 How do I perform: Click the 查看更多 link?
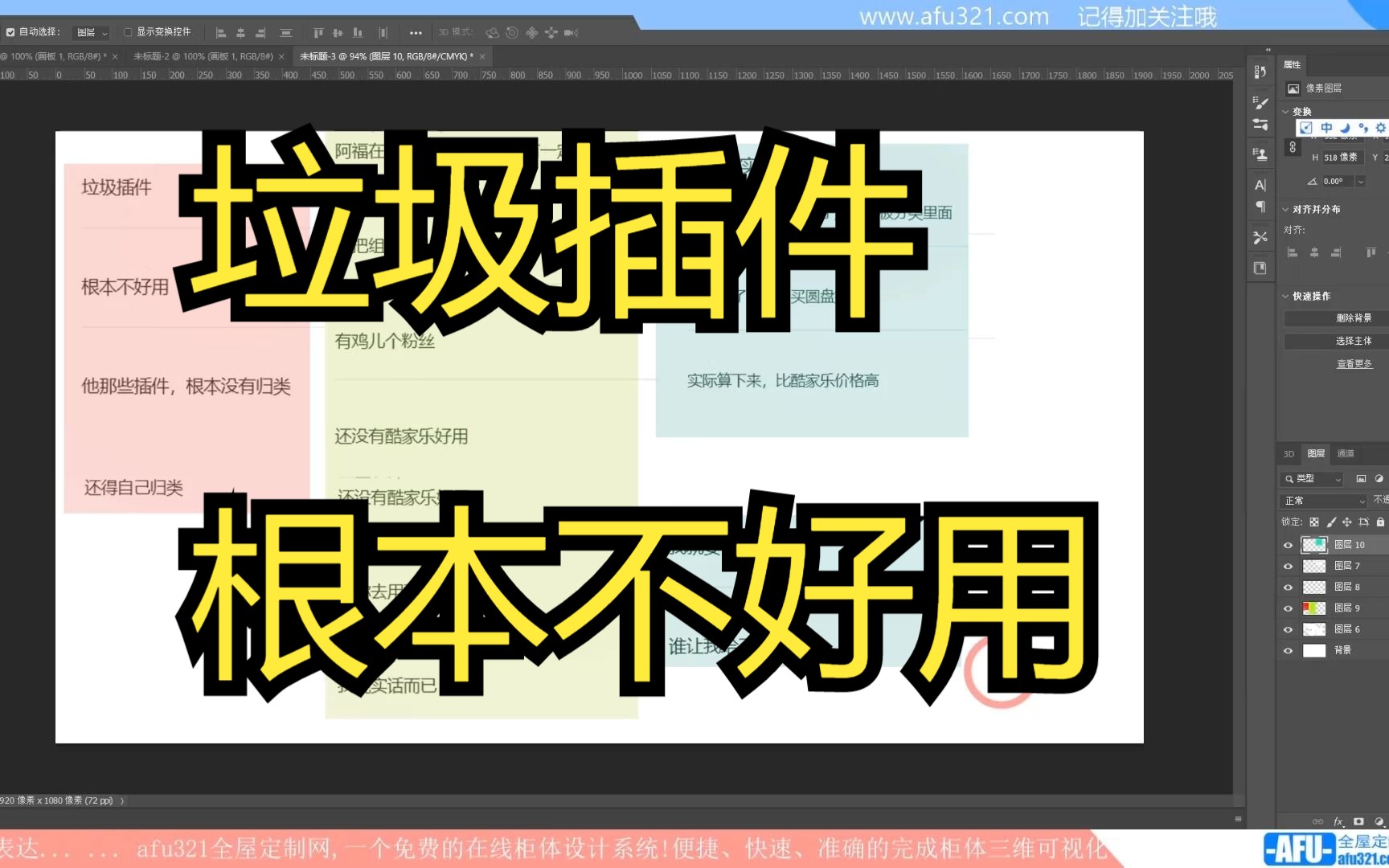coord(1354,364)
